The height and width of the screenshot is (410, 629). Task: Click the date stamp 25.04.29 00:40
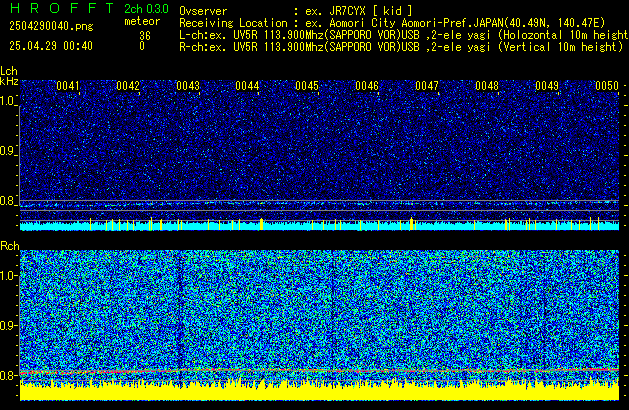tap(51, 46)
